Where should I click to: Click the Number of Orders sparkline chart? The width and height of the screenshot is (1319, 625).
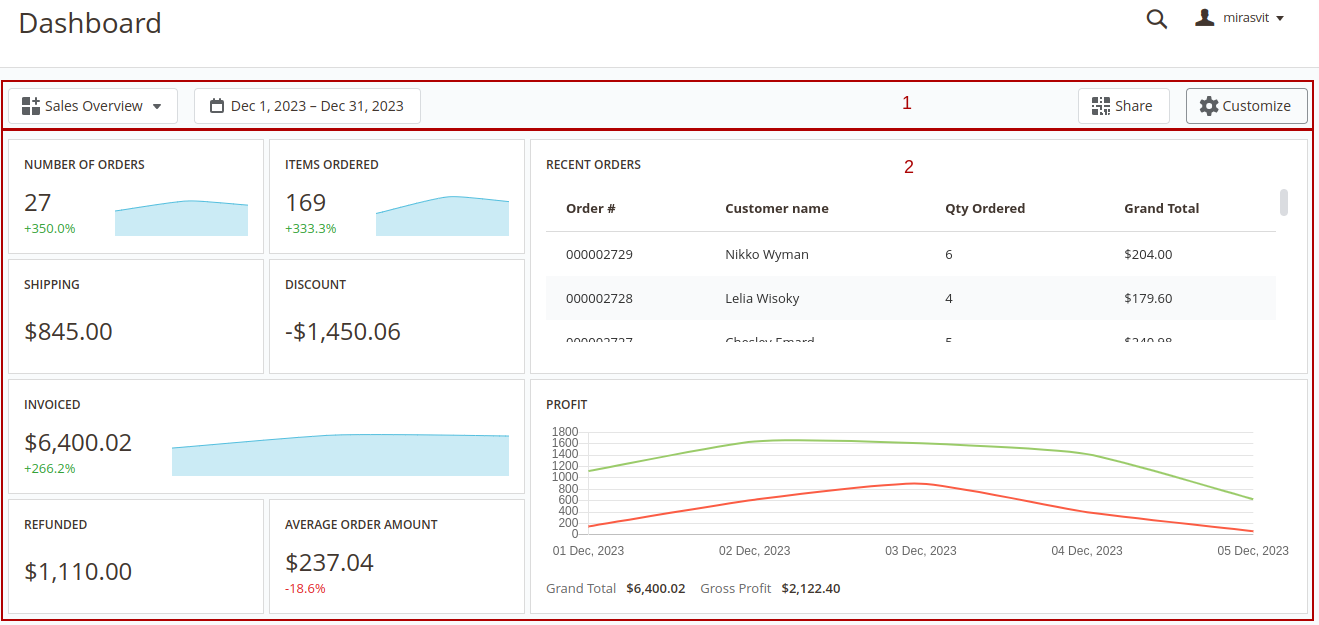tap(181, 219)
